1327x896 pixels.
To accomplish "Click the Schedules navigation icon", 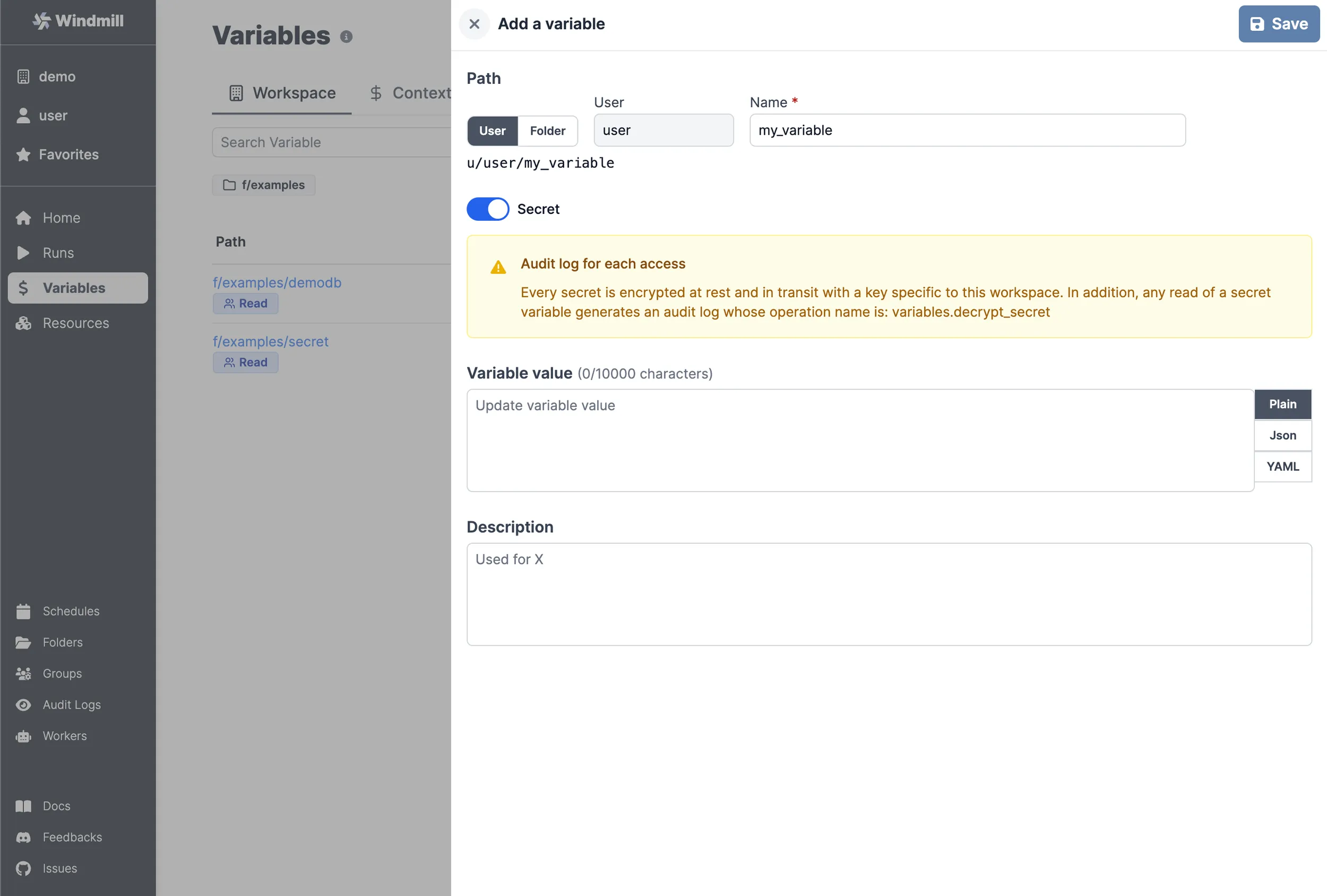I will (x=25, y=611).
